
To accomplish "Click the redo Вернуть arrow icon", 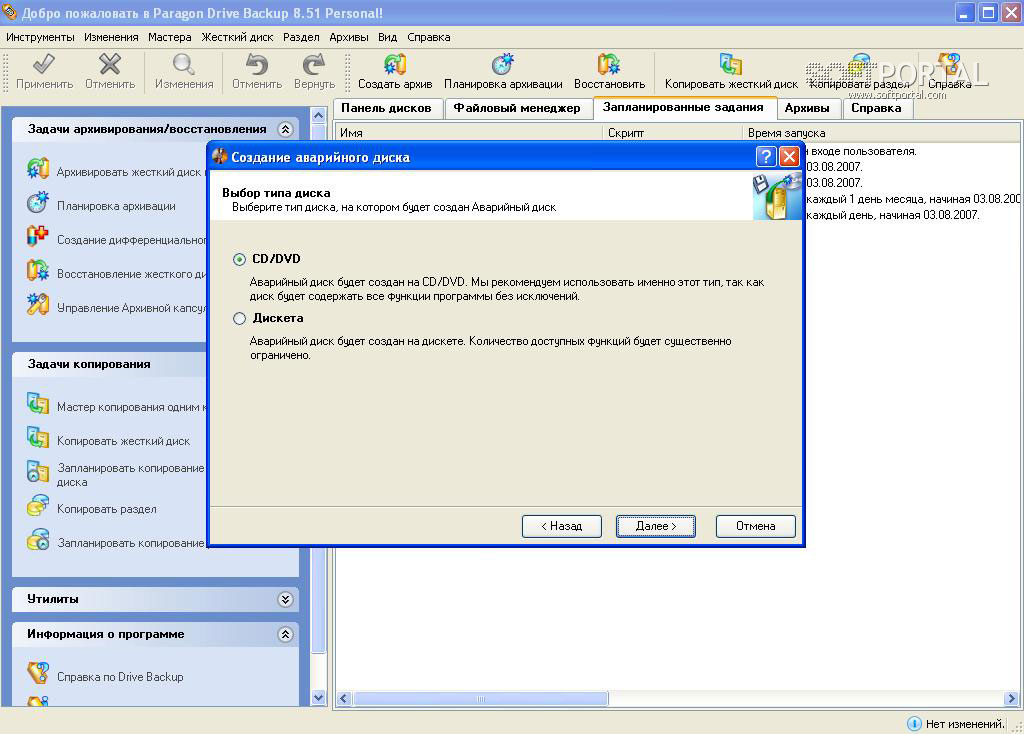I will point(314,64).
